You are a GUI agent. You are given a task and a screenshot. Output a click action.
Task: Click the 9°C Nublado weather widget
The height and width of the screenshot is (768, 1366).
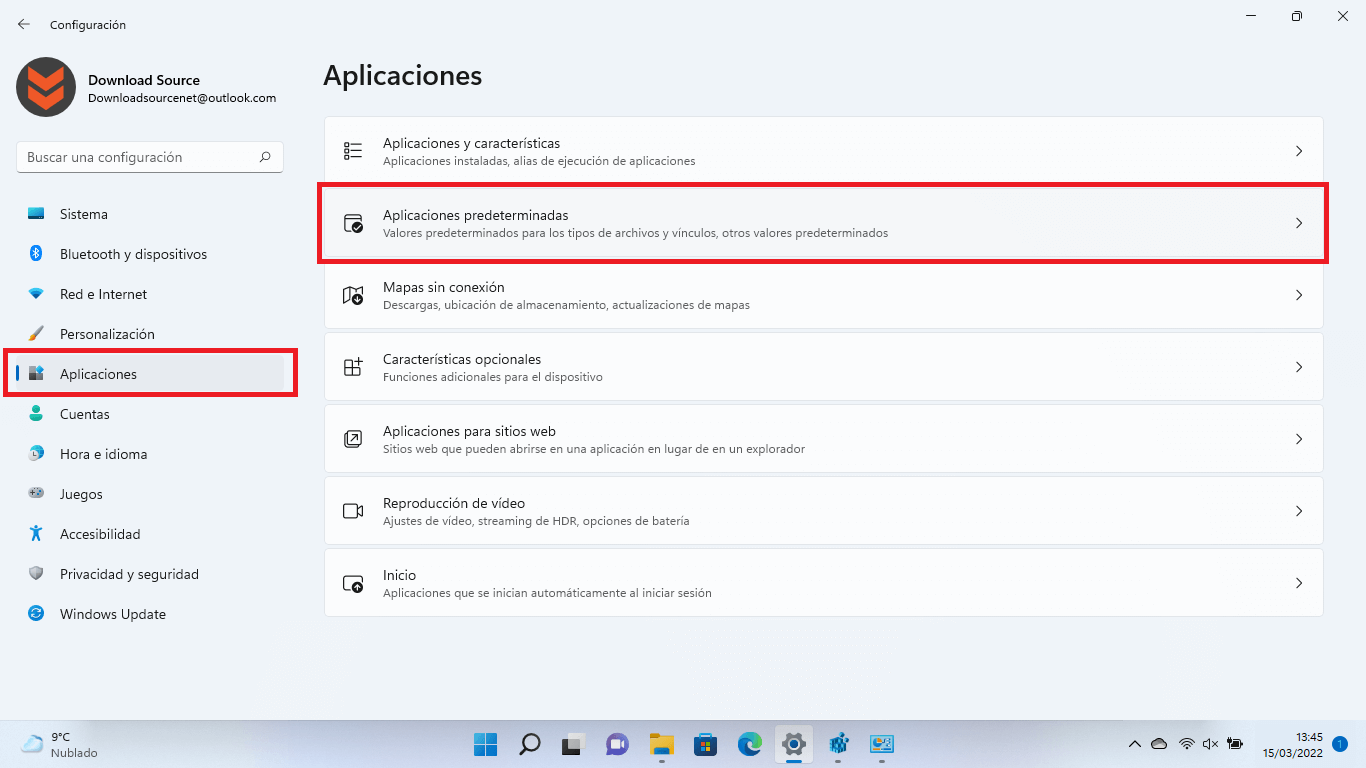coord(60,744)
